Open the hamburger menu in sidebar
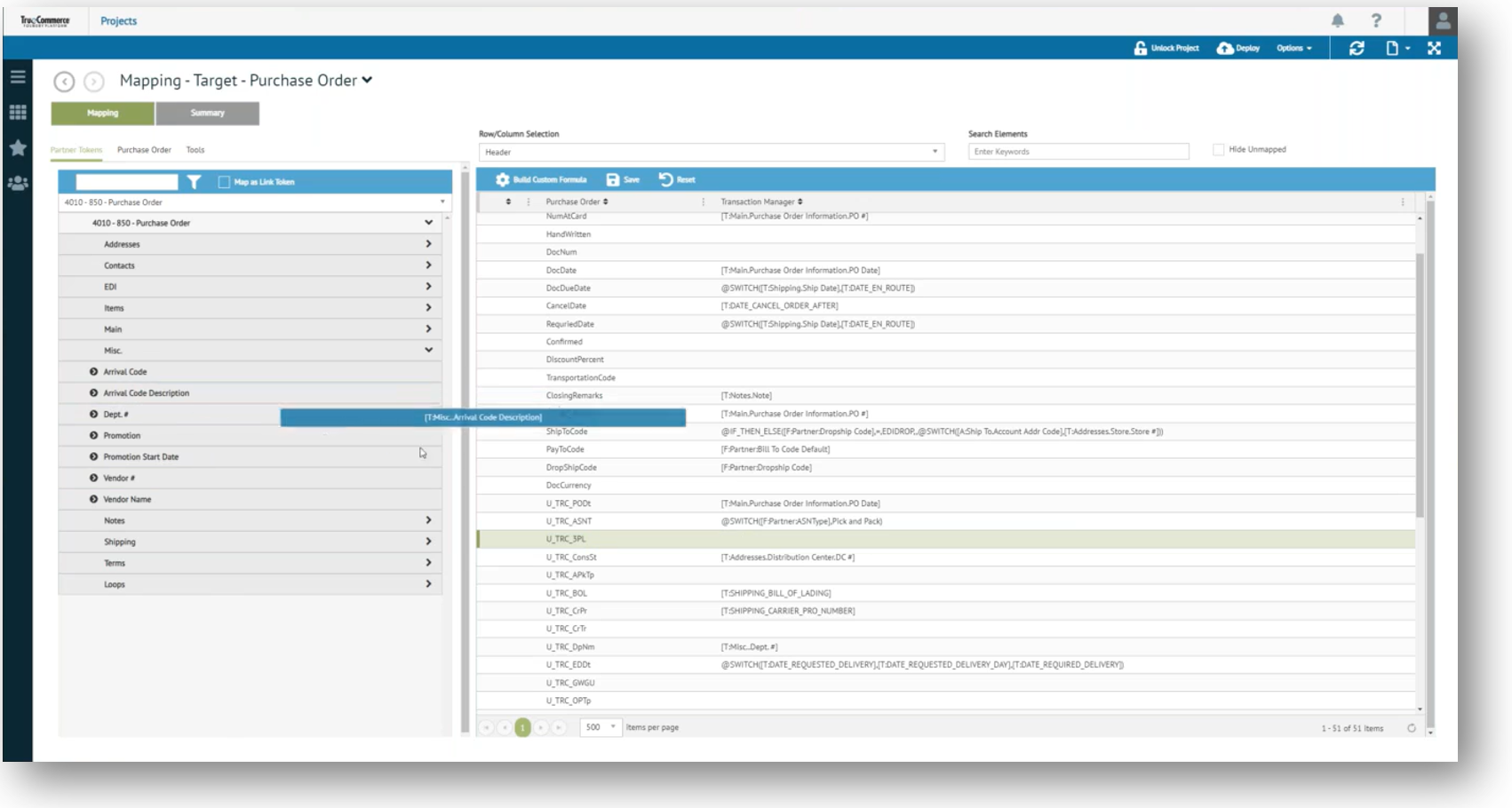This screenshot has height=808, width=1512. pyautogui.click(x=18, y=77)
